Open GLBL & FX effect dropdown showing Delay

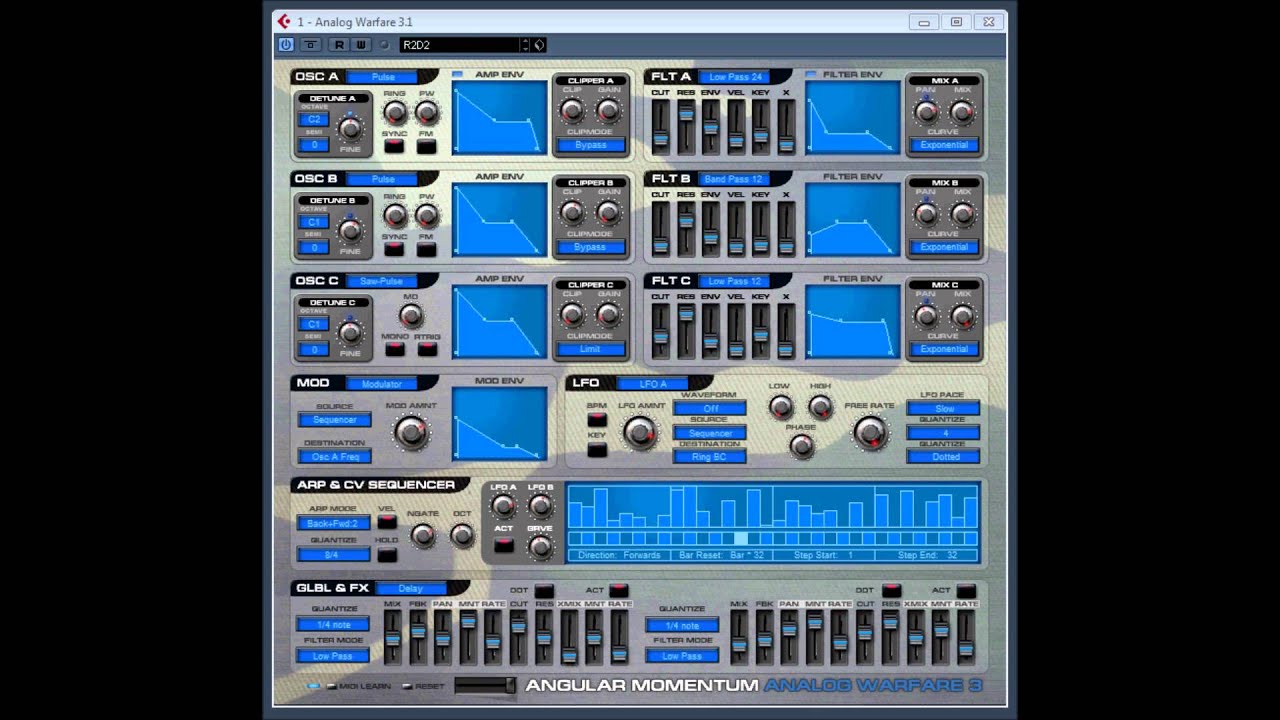[x=411, y=588]
